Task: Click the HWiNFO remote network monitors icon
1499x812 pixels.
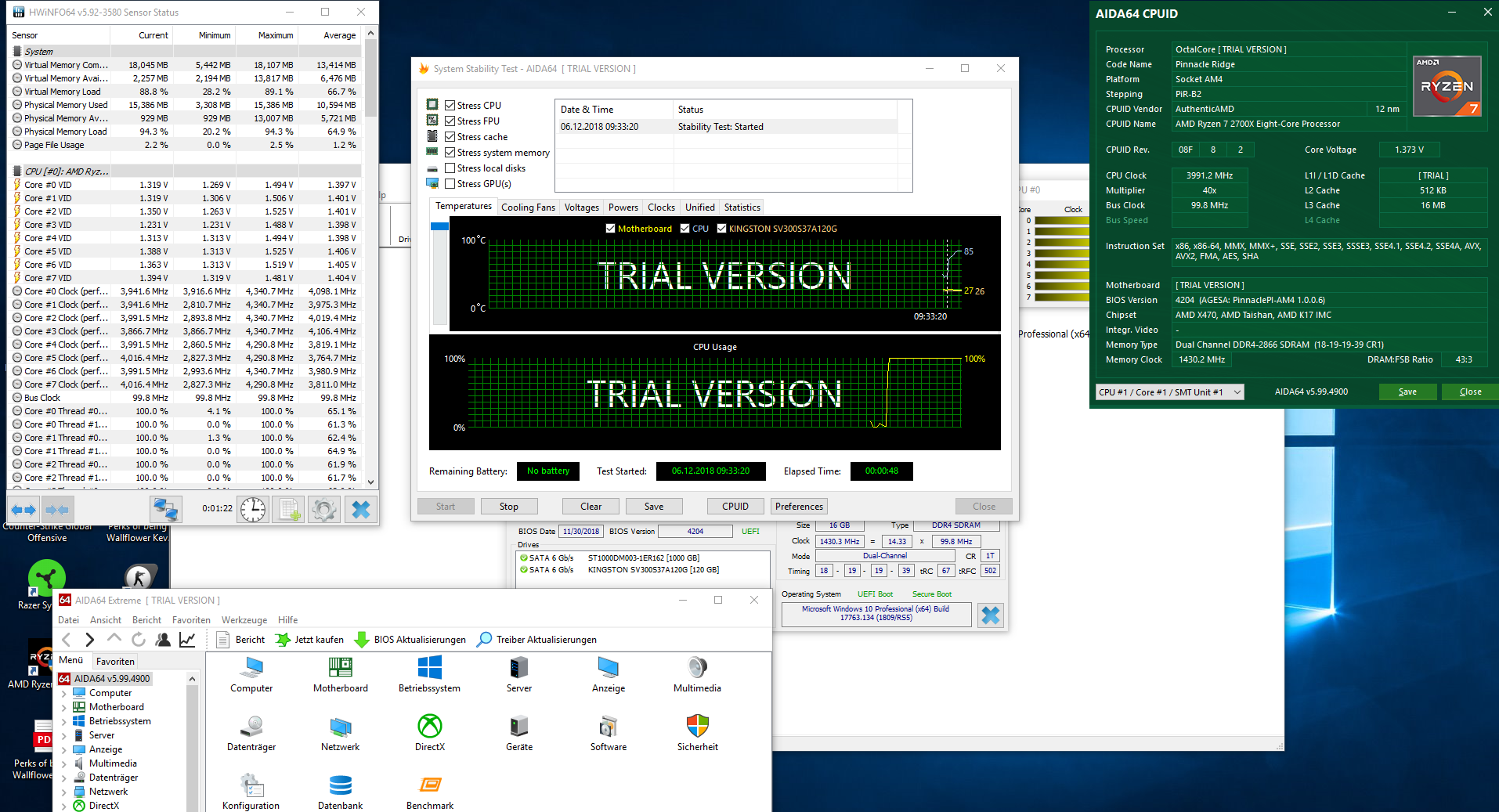Action: [x=165, y=510]
